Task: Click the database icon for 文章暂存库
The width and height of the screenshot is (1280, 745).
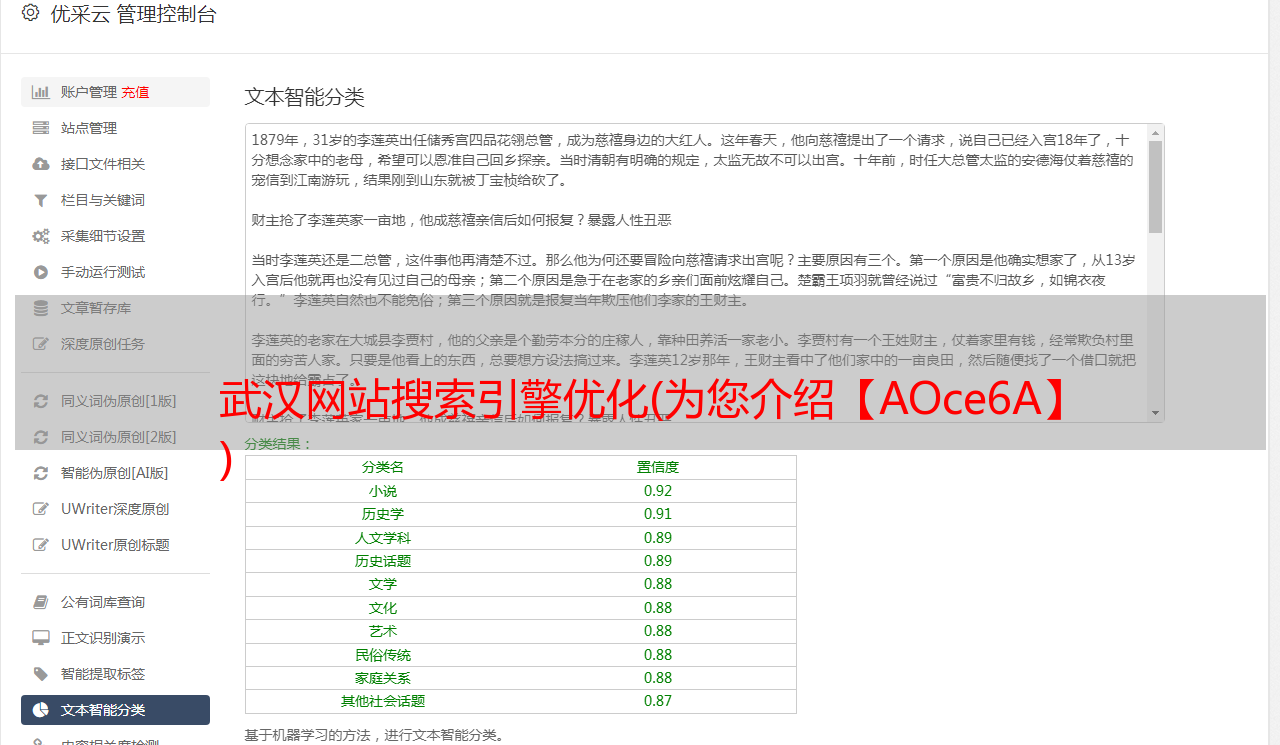Action: point(40,308)
